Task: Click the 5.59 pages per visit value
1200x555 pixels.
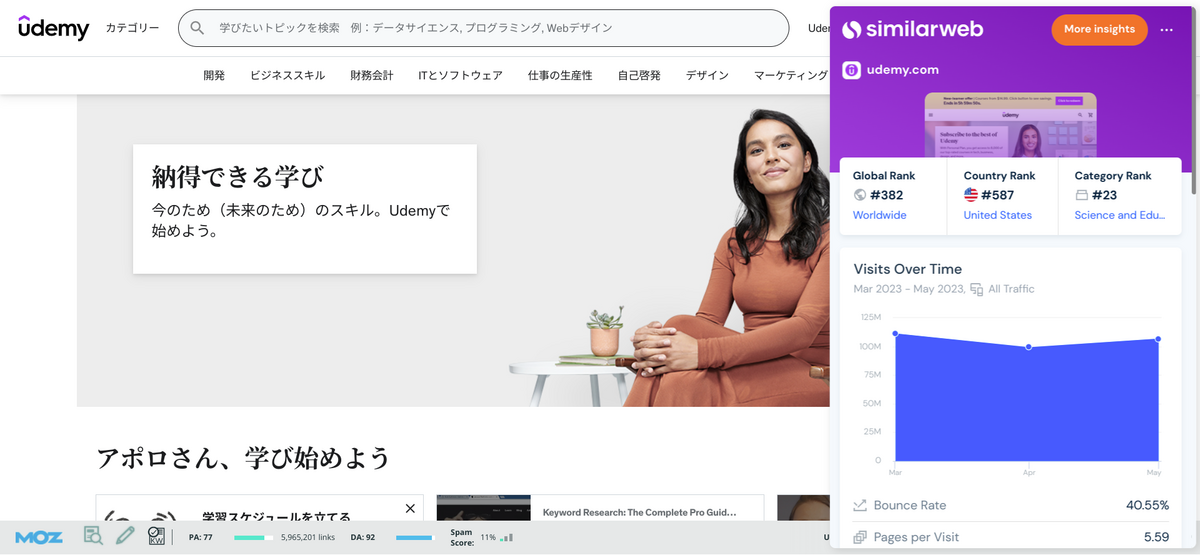Action: click(x=1156, y=537)
